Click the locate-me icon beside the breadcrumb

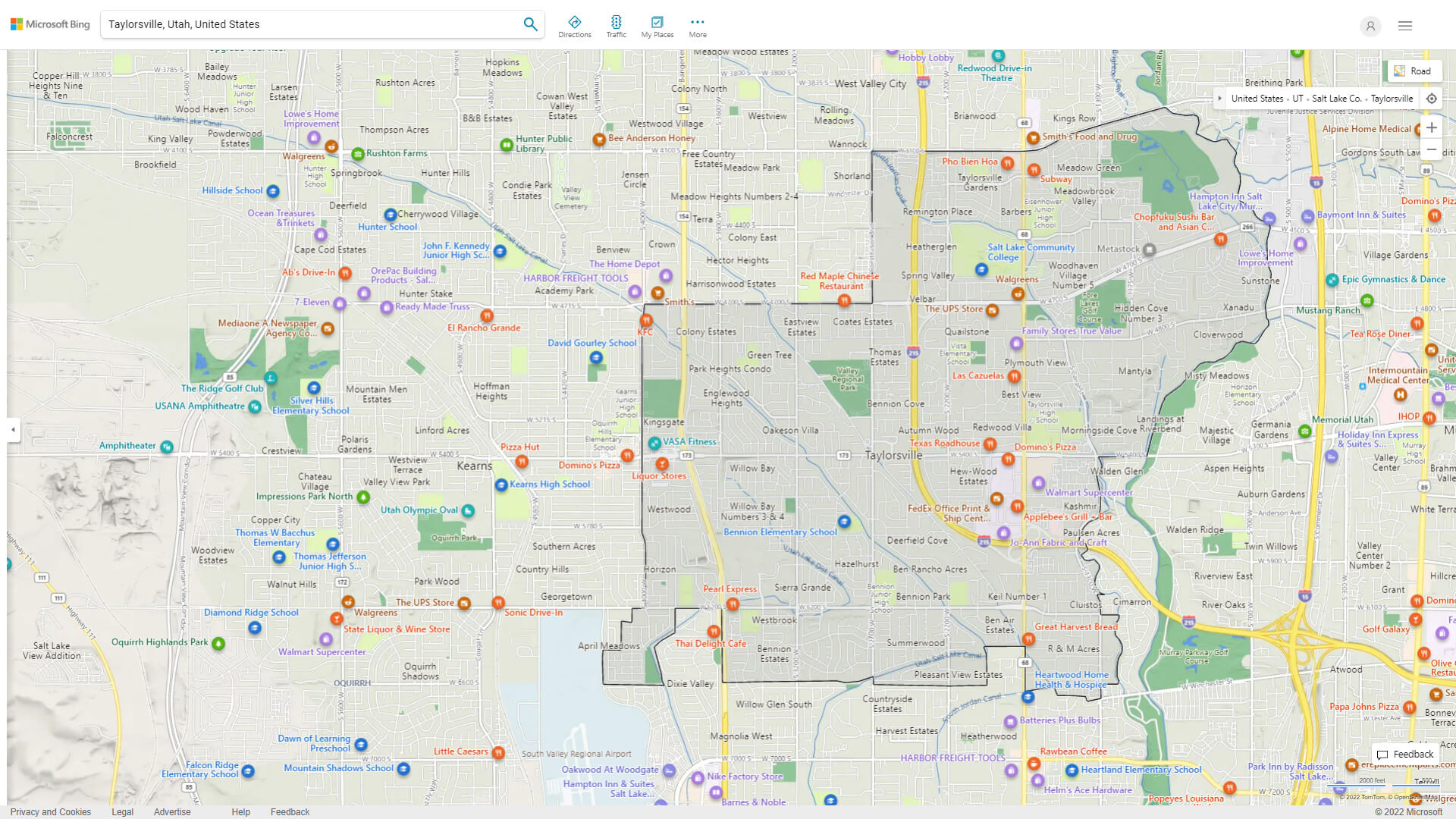[x=1432, y=98]
